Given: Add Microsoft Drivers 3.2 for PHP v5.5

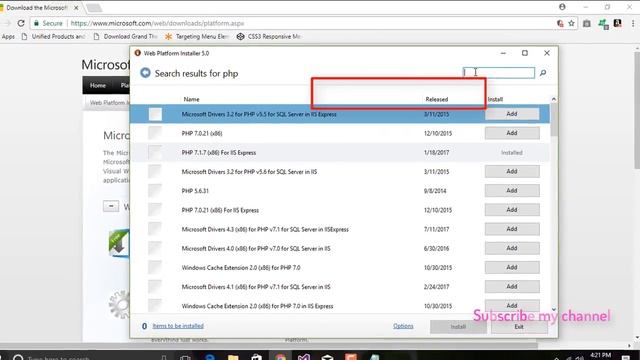Looking at the screenshot, I should 512,114.
